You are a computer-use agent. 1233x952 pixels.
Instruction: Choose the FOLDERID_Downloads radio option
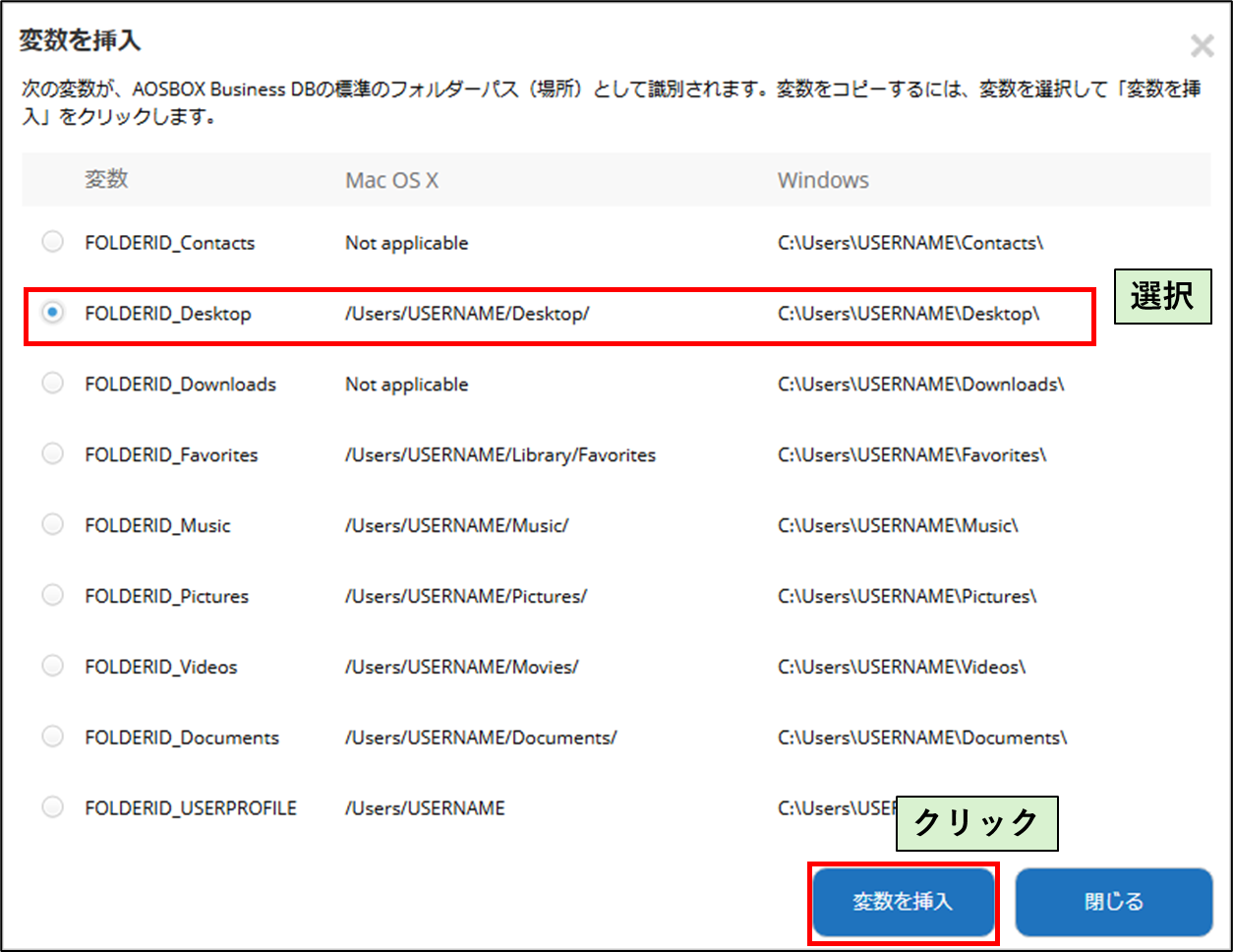[53, 384]
